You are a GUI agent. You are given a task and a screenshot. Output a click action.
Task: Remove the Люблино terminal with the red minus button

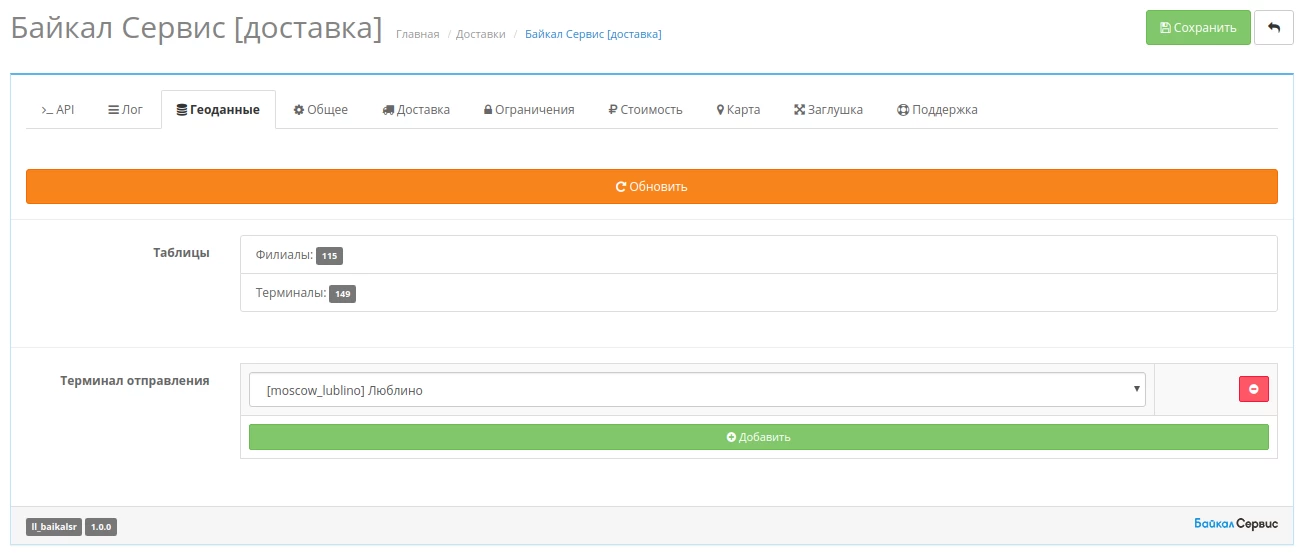(1253, 390)
